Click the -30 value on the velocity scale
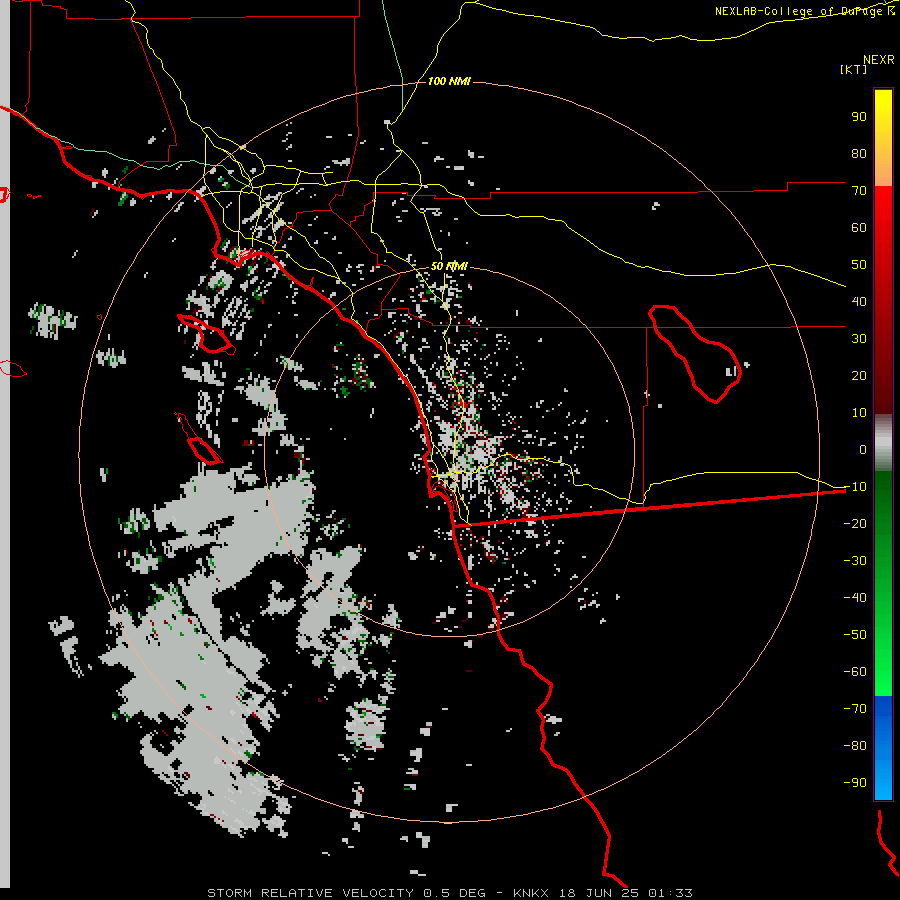This screenshot has width=900, height=900. [855, 561]
